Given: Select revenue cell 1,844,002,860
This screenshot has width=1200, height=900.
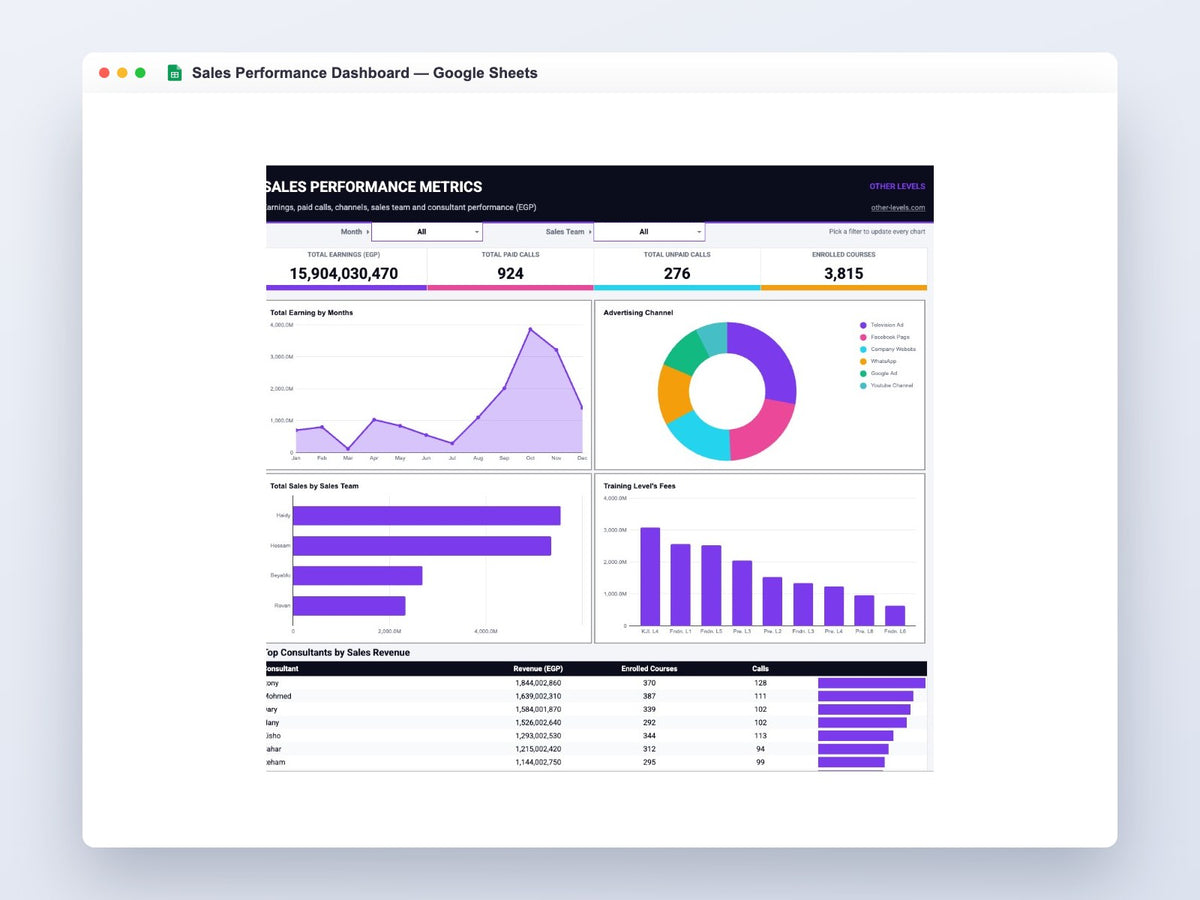Looking at the screenshot, I should [x=538, y=683].
